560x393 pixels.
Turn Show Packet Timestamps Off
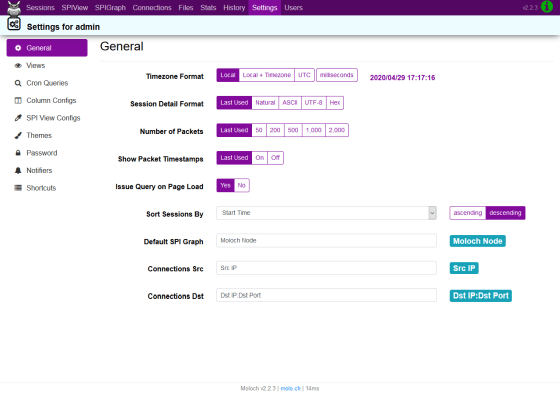[x=275, y=158]
